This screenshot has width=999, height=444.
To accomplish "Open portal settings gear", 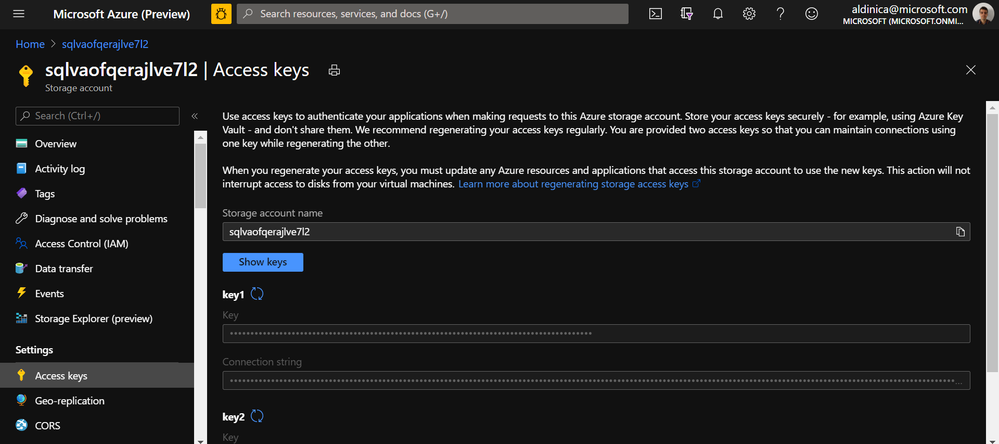I will [x=749, y=14].
